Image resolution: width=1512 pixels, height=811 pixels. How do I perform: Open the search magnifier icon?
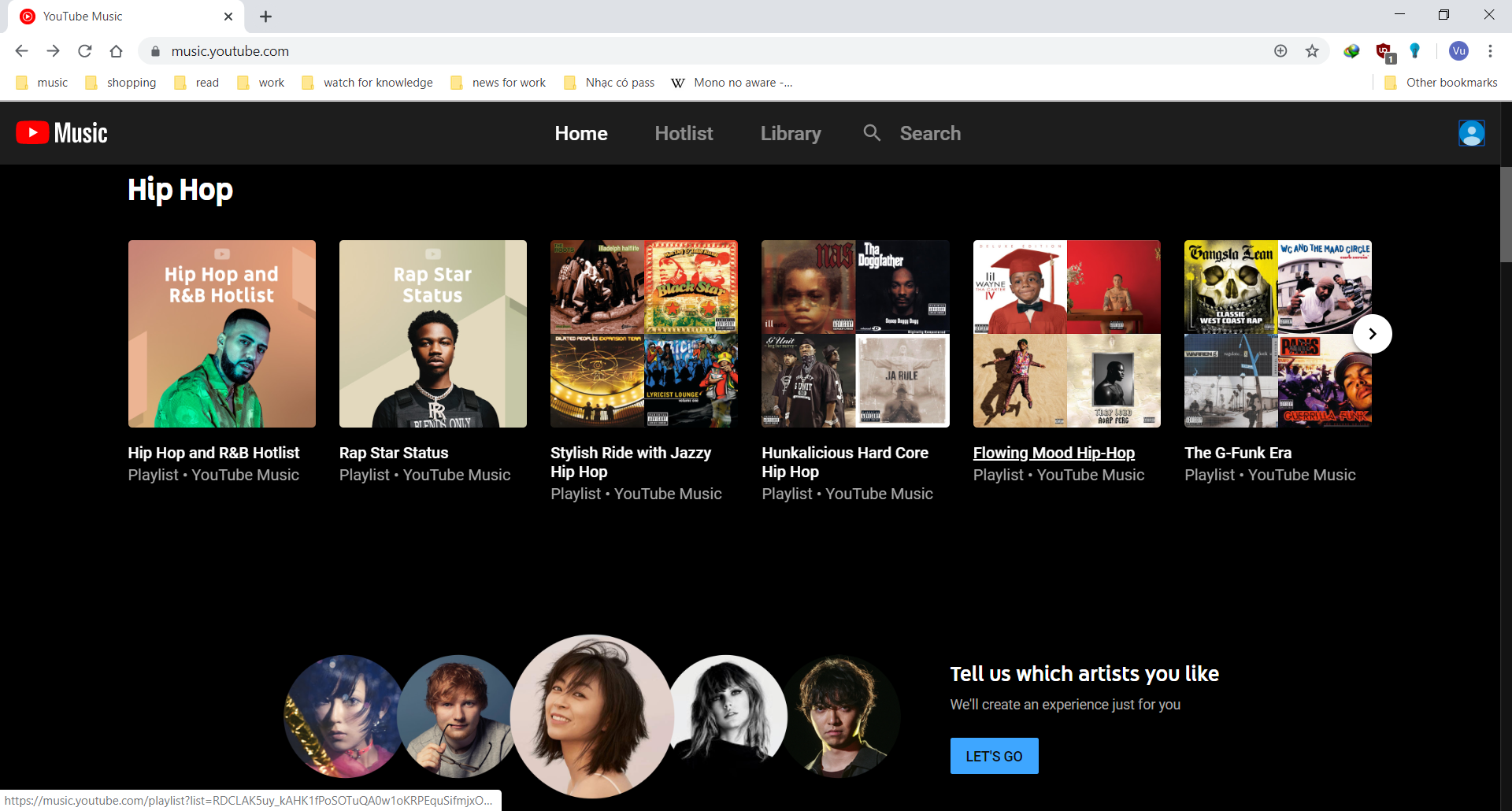(872, 133)
